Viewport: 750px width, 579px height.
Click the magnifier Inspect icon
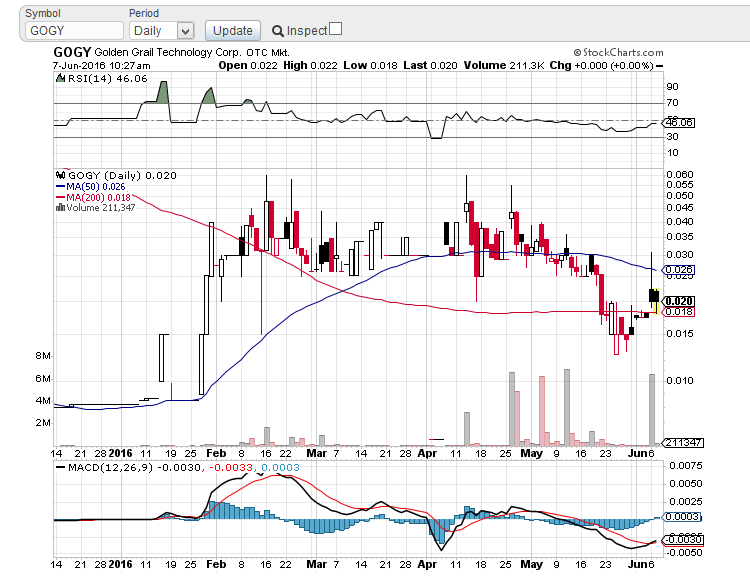(x=277, y=31)
